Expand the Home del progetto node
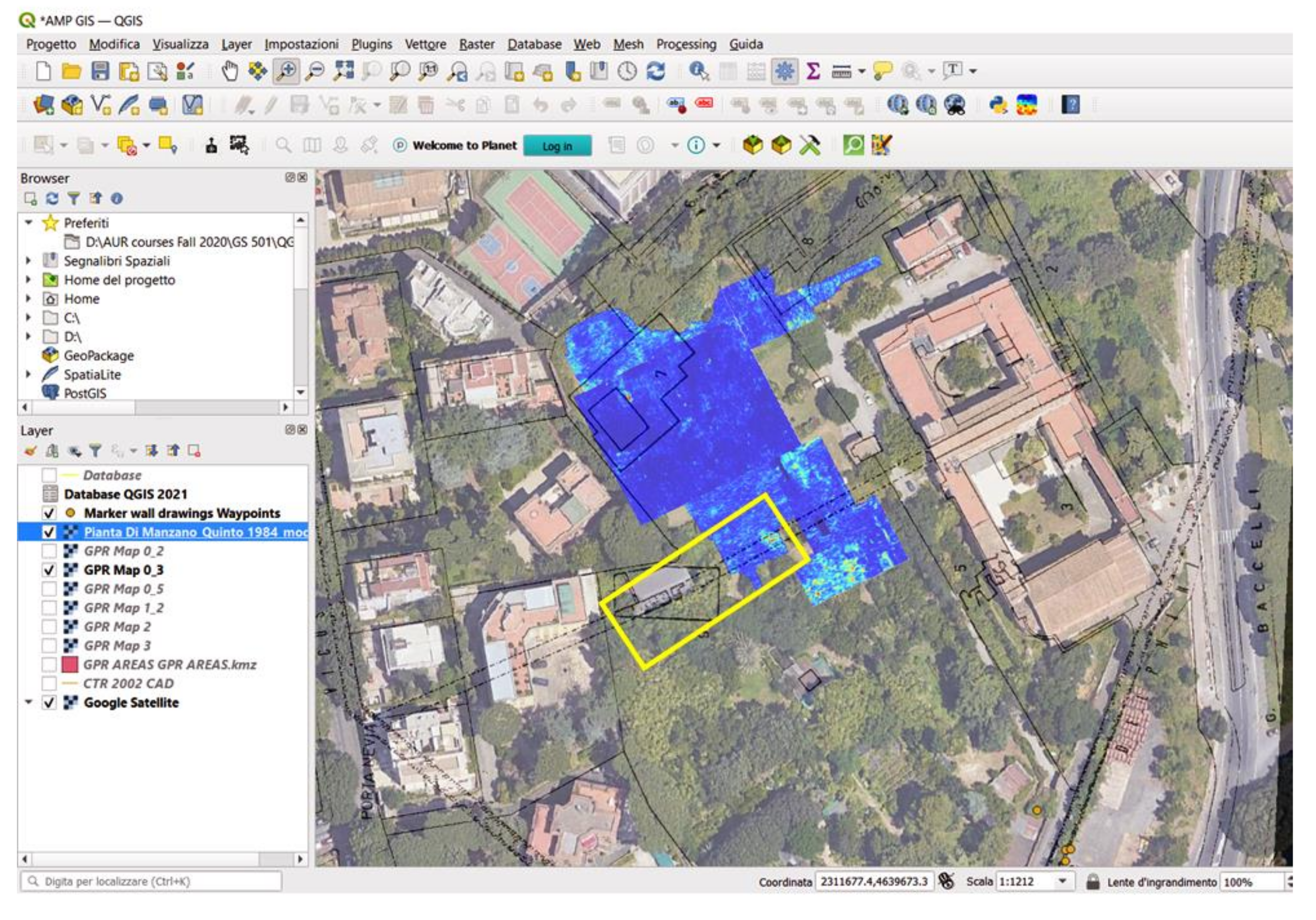Screen dimensions: 1316x920 click(28, 279)
